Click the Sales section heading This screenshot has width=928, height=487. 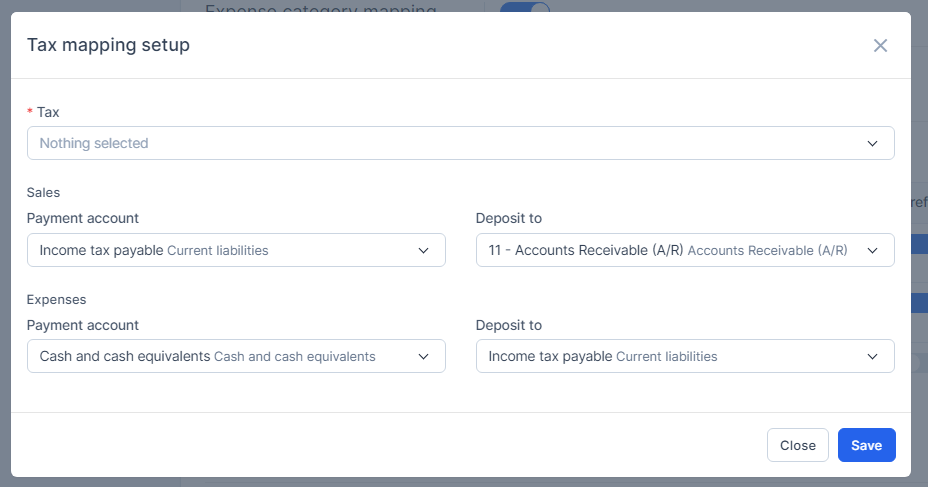(x=44, y=192)
